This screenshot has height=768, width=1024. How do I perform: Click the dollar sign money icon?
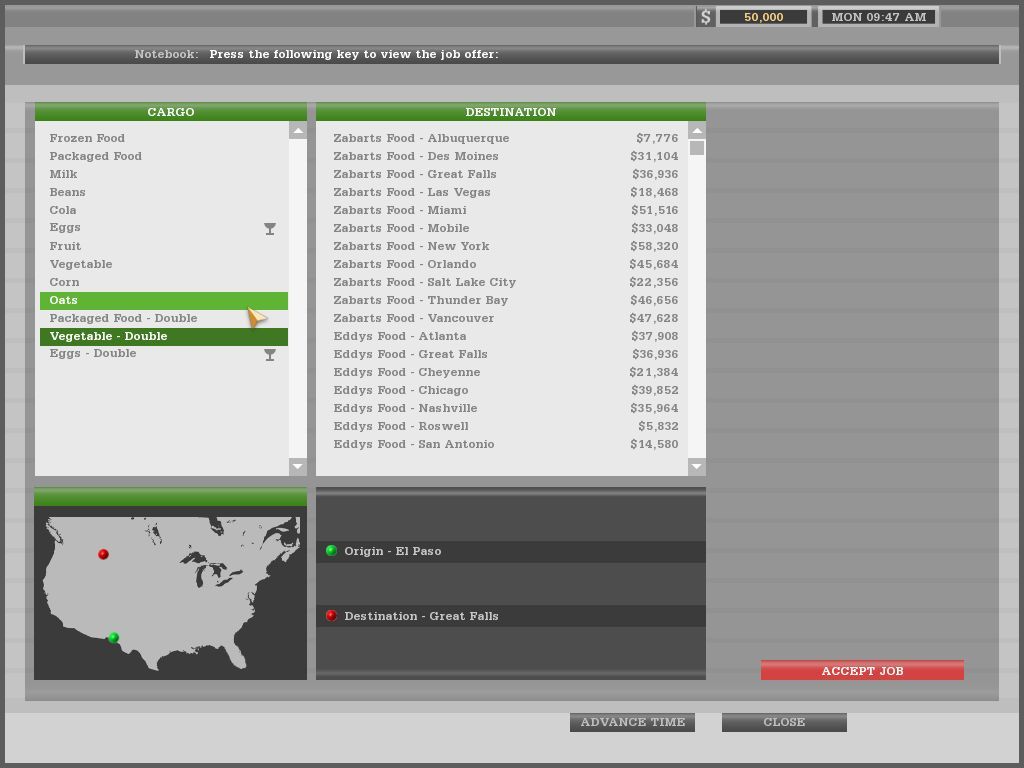coord(706,17)
